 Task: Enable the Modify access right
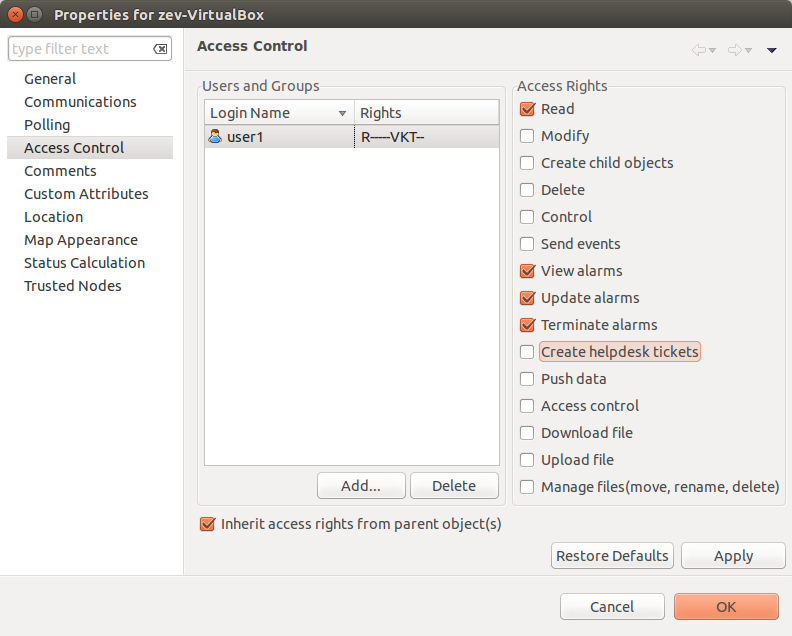coord(527,136)
